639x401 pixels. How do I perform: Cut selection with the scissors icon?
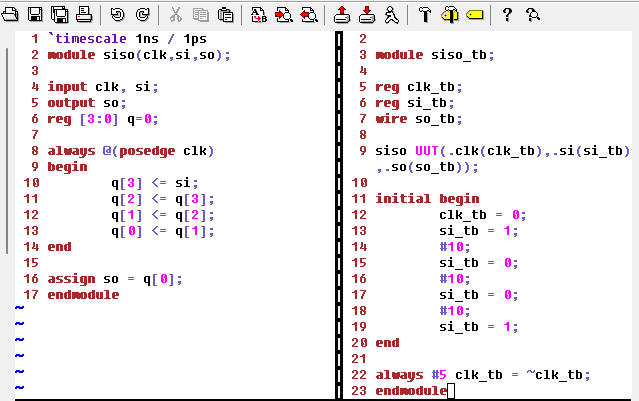[x=175, y=14]
